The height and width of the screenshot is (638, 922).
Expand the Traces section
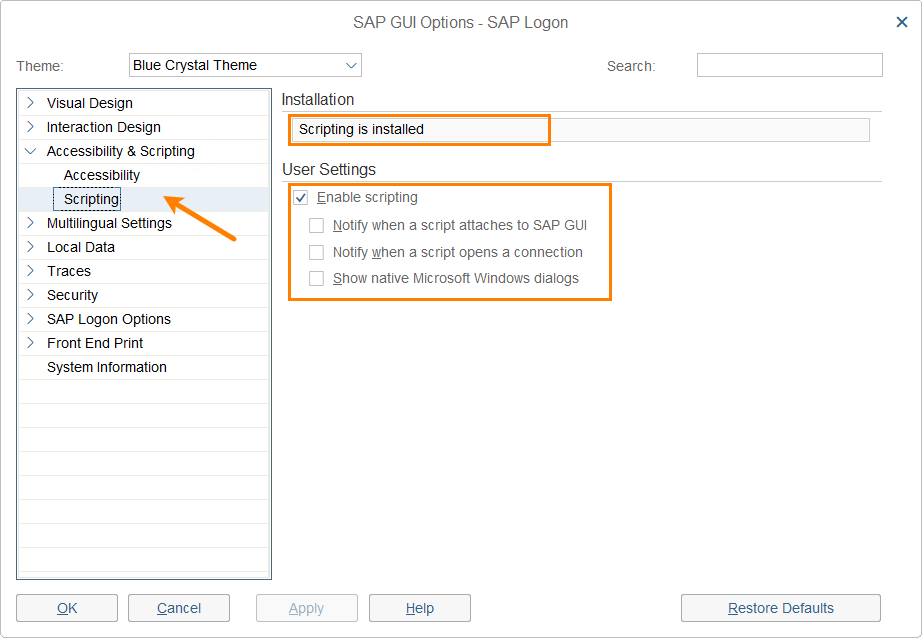[31, 271]
